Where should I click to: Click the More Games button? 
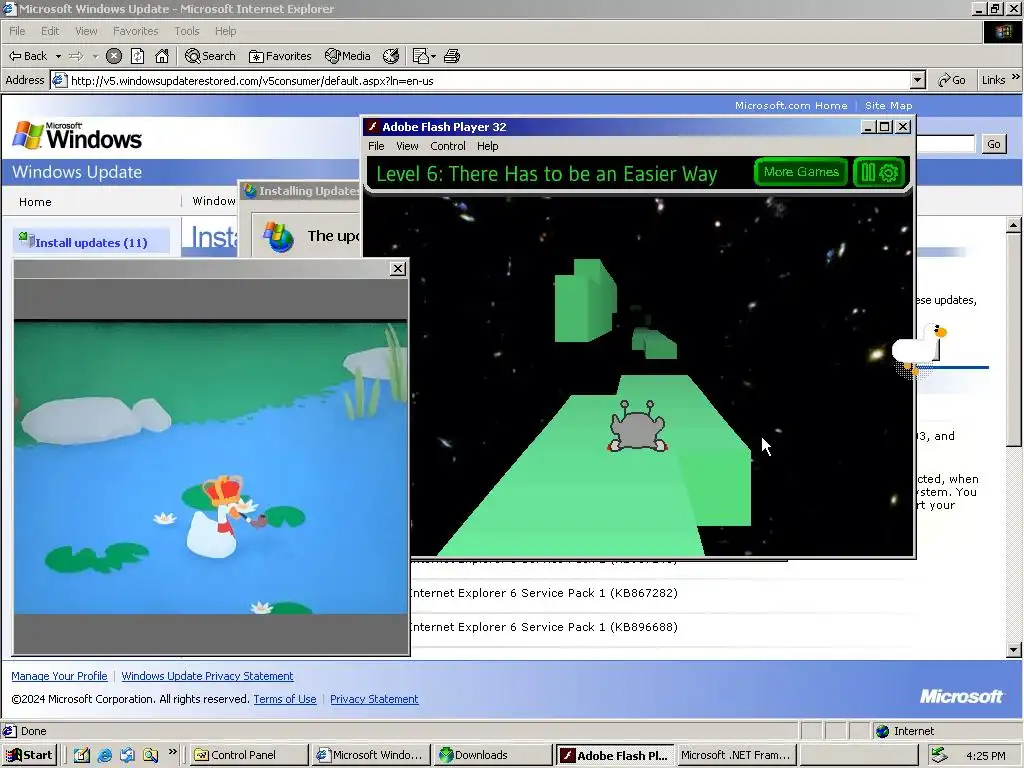tap(801, 172)
